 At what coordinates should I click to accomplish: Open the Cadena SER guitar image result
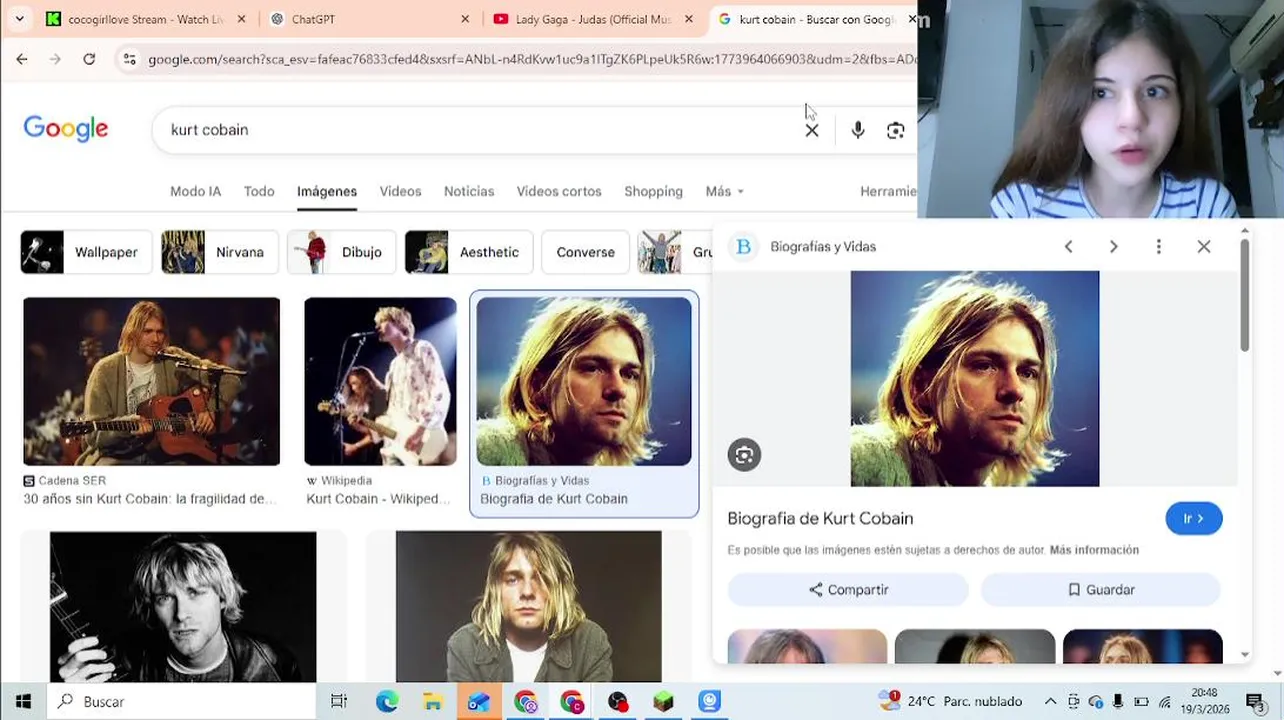point(152,381)
